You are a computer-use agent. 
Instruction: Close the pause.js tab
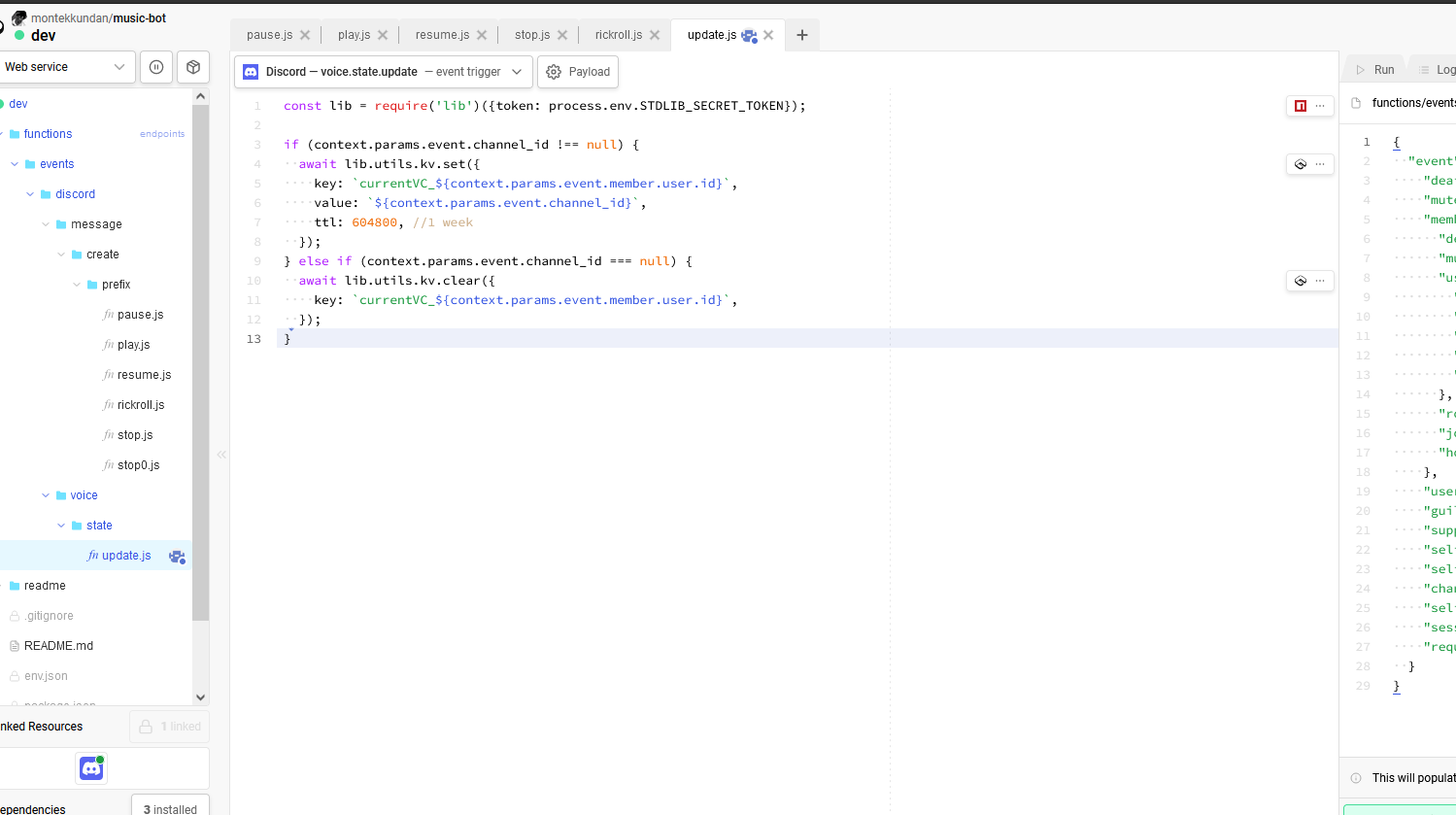coord(305,35)
